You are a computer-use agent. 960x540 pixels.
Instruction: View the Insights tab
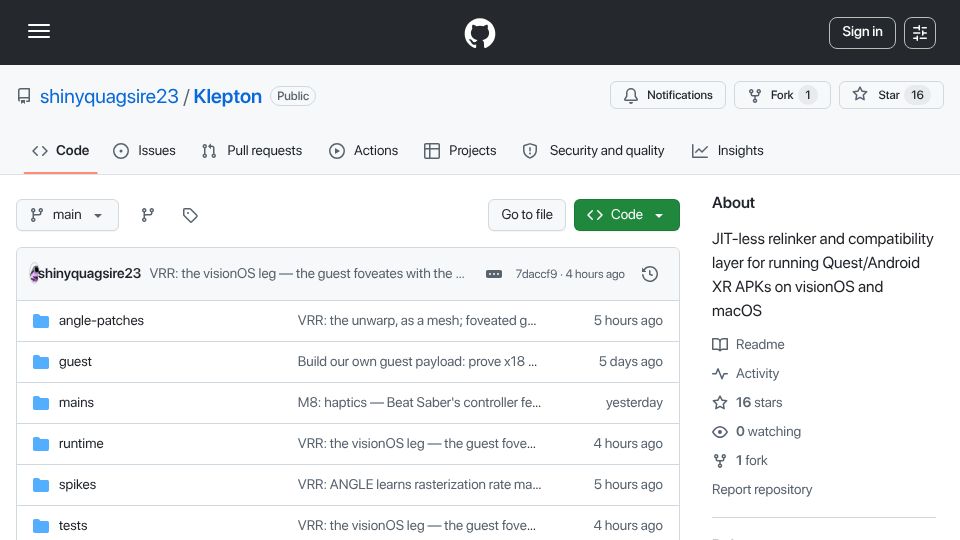click(x=727, y=151)
